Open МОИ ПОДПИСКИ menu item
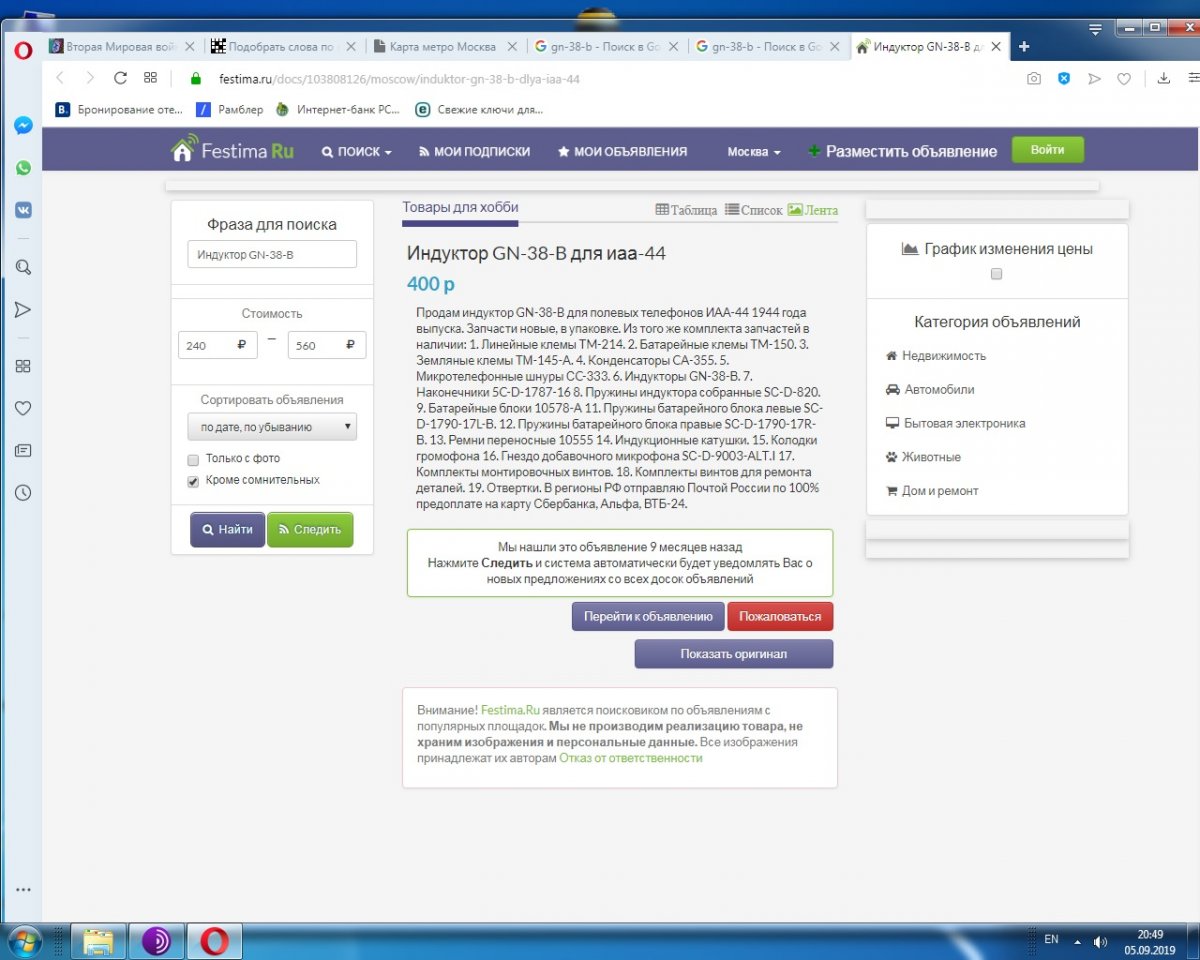 (473, 152)
